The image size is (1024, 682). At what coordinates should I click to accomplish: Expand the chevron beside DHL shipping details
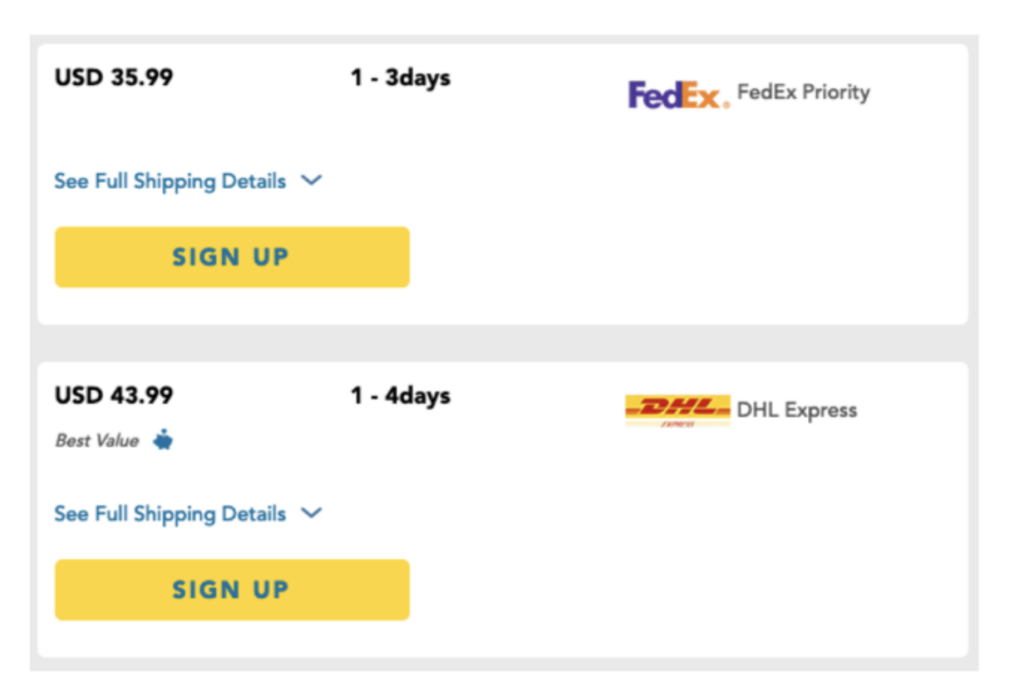[x=312, y=513]
